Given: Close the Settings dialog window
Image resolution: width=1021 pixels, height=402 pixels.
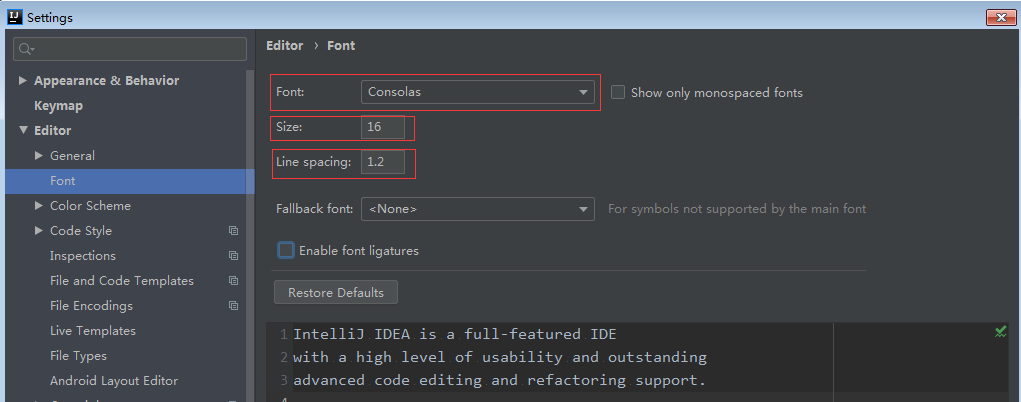Looking at the screenshot, I should pos(1001,17).
